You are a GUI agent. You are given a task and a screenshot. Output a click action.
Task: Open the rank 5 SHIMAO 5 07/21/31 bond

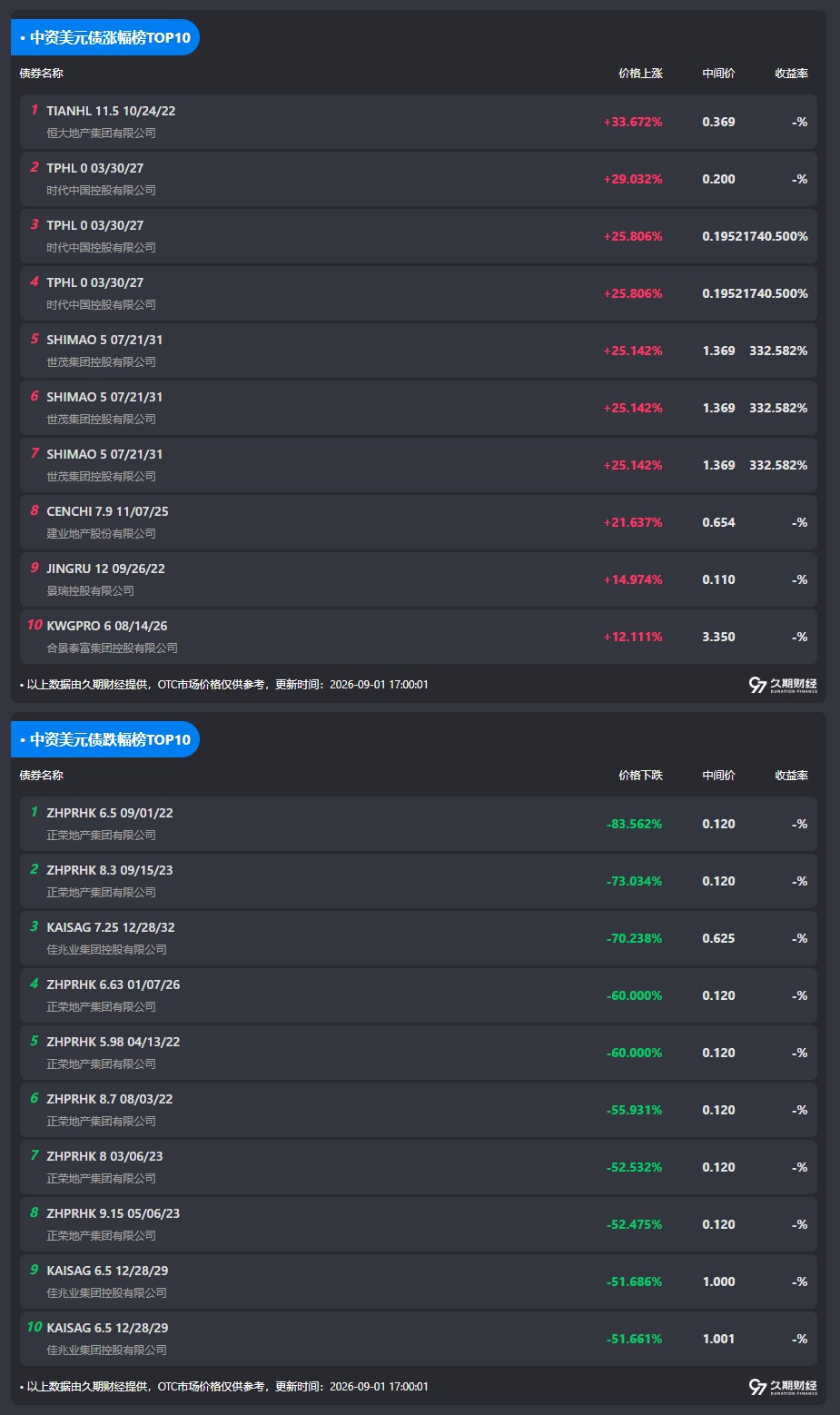[x=104, y=340]
